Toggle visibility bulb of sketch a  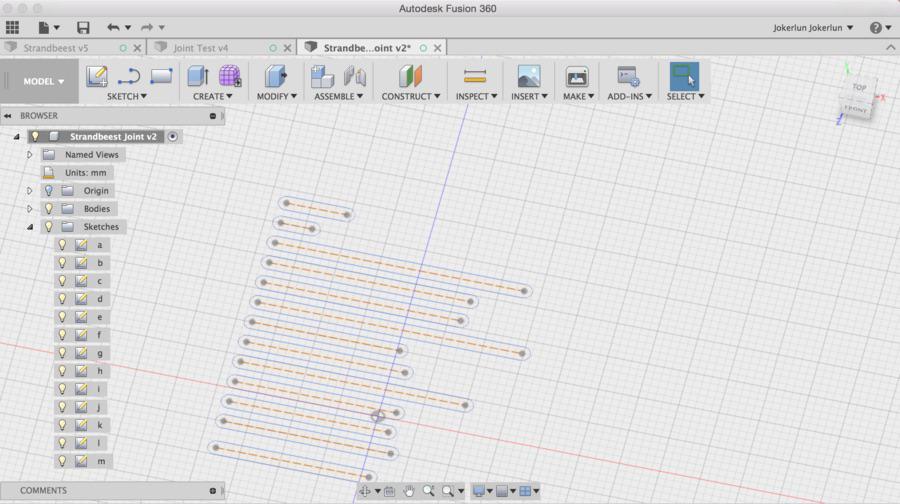pyautogui.click(x=62, y=245)
